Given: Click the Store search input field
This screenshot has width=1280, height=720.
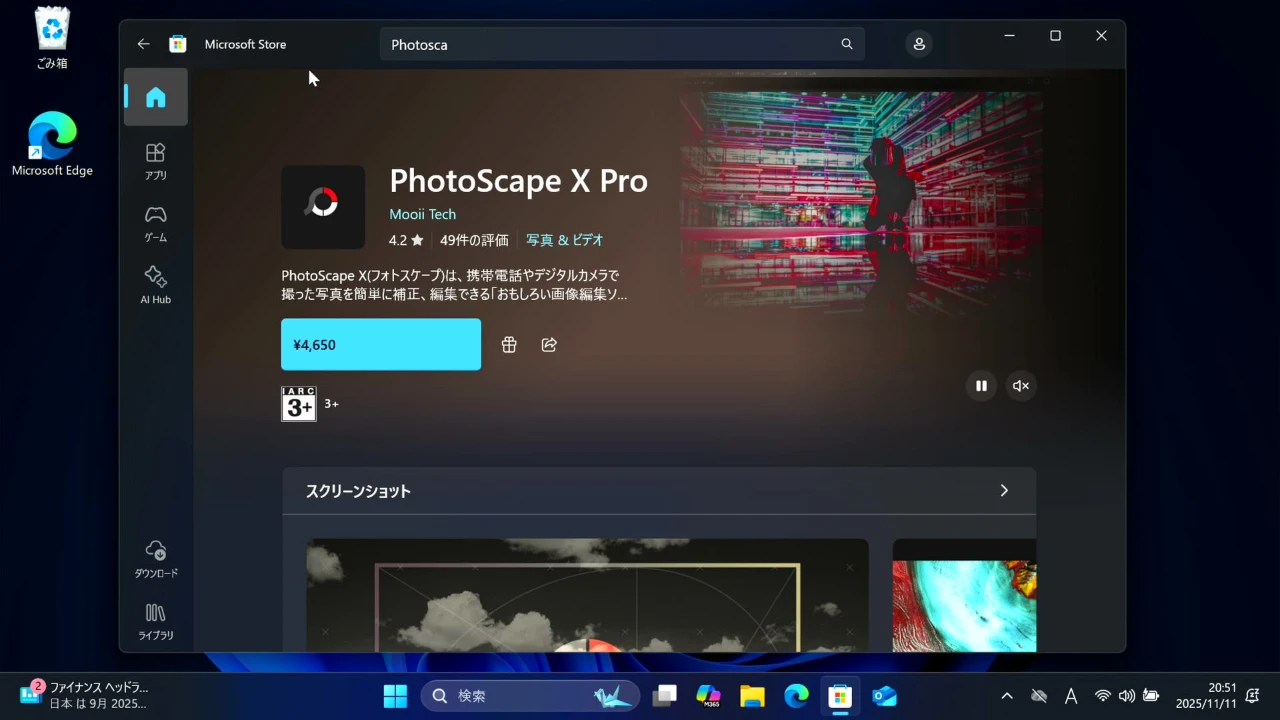Looking at the screenshot, I should click(x=610, y=45).
